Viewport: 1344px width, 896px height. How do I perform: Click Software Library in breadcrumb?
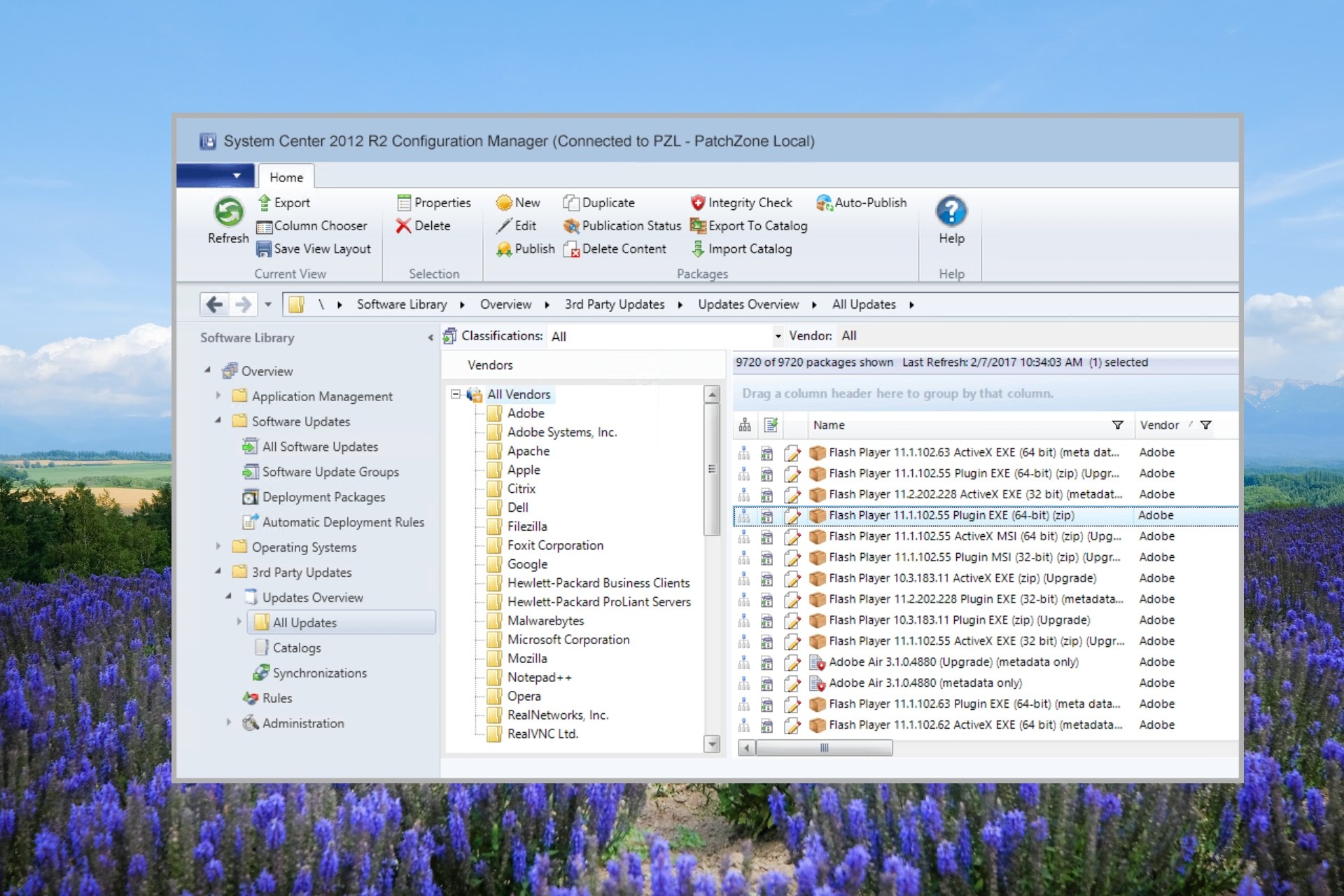pyautogui.click(x=402, y=304)
